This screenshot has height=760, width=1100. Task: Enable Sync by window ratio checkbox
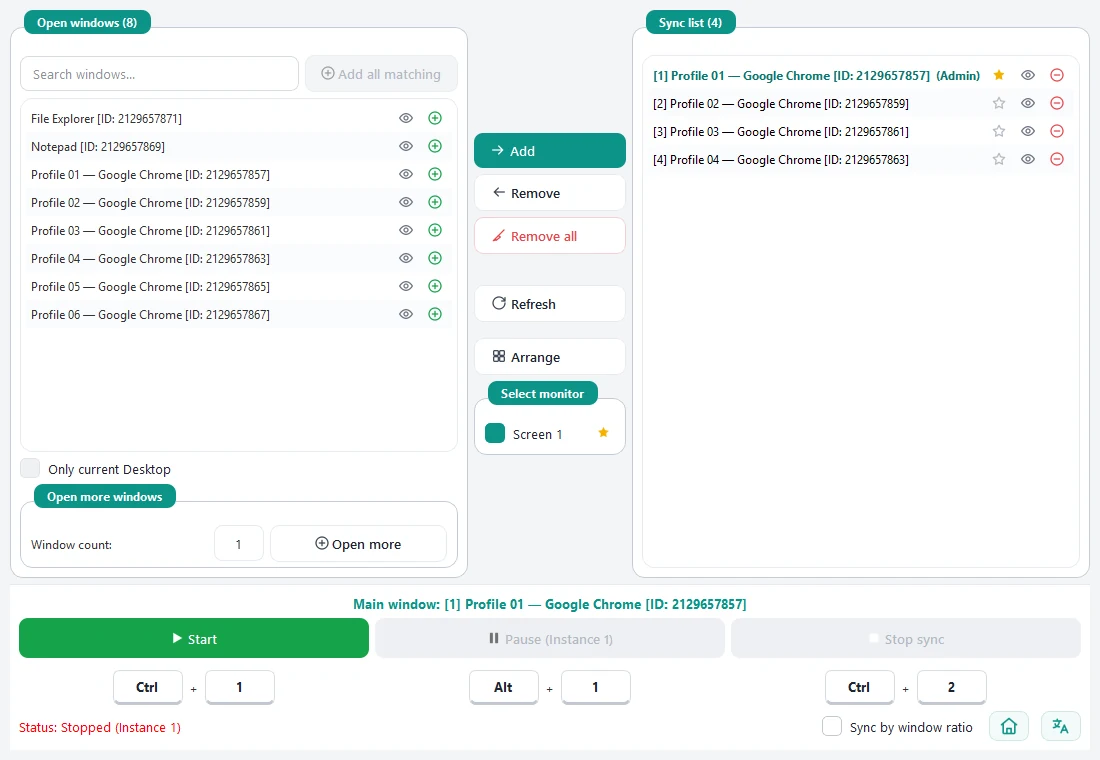point(832,726)
